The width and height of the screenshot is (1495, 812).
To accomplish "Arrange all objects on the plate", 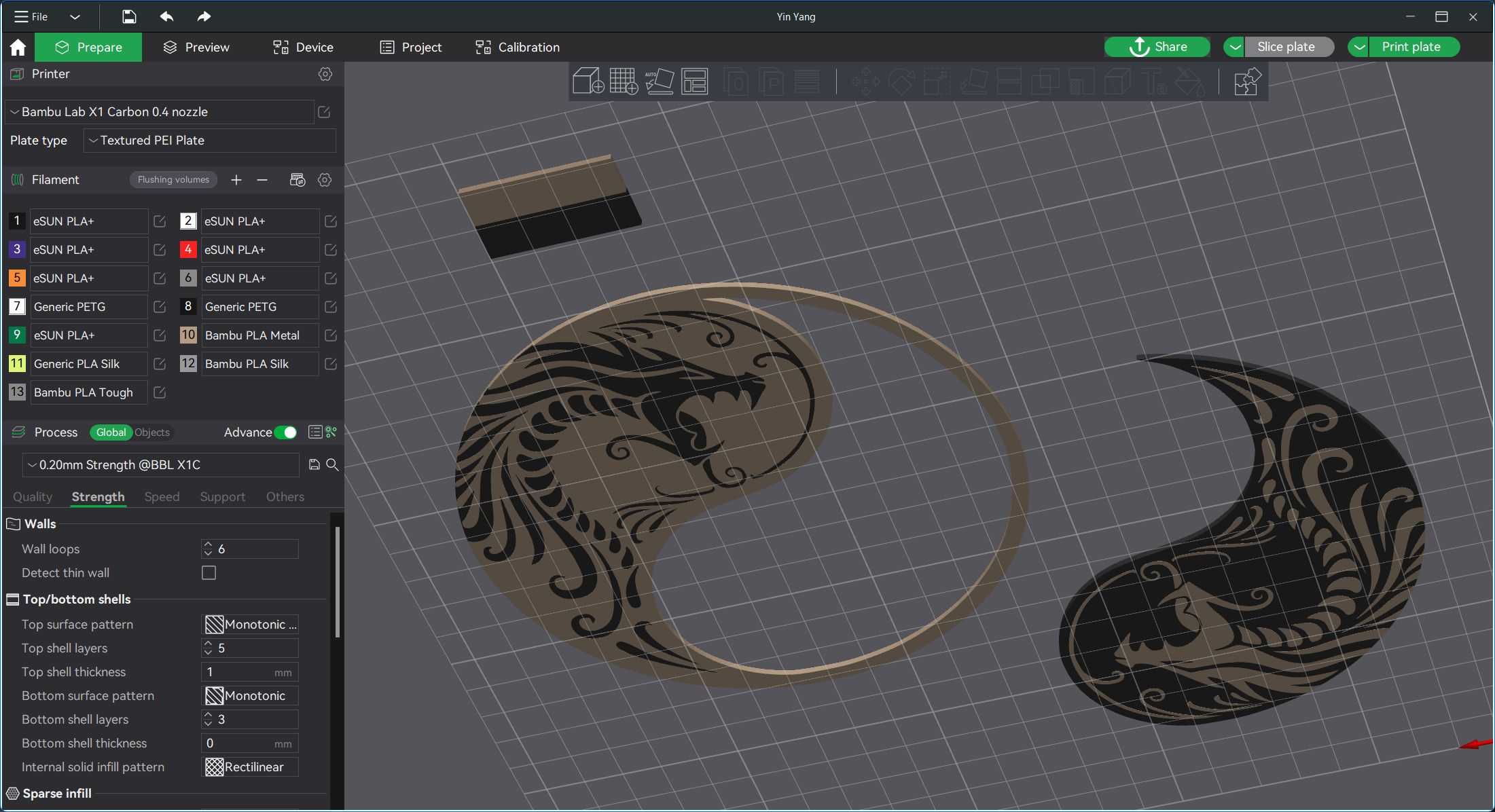I will (694, 81).
